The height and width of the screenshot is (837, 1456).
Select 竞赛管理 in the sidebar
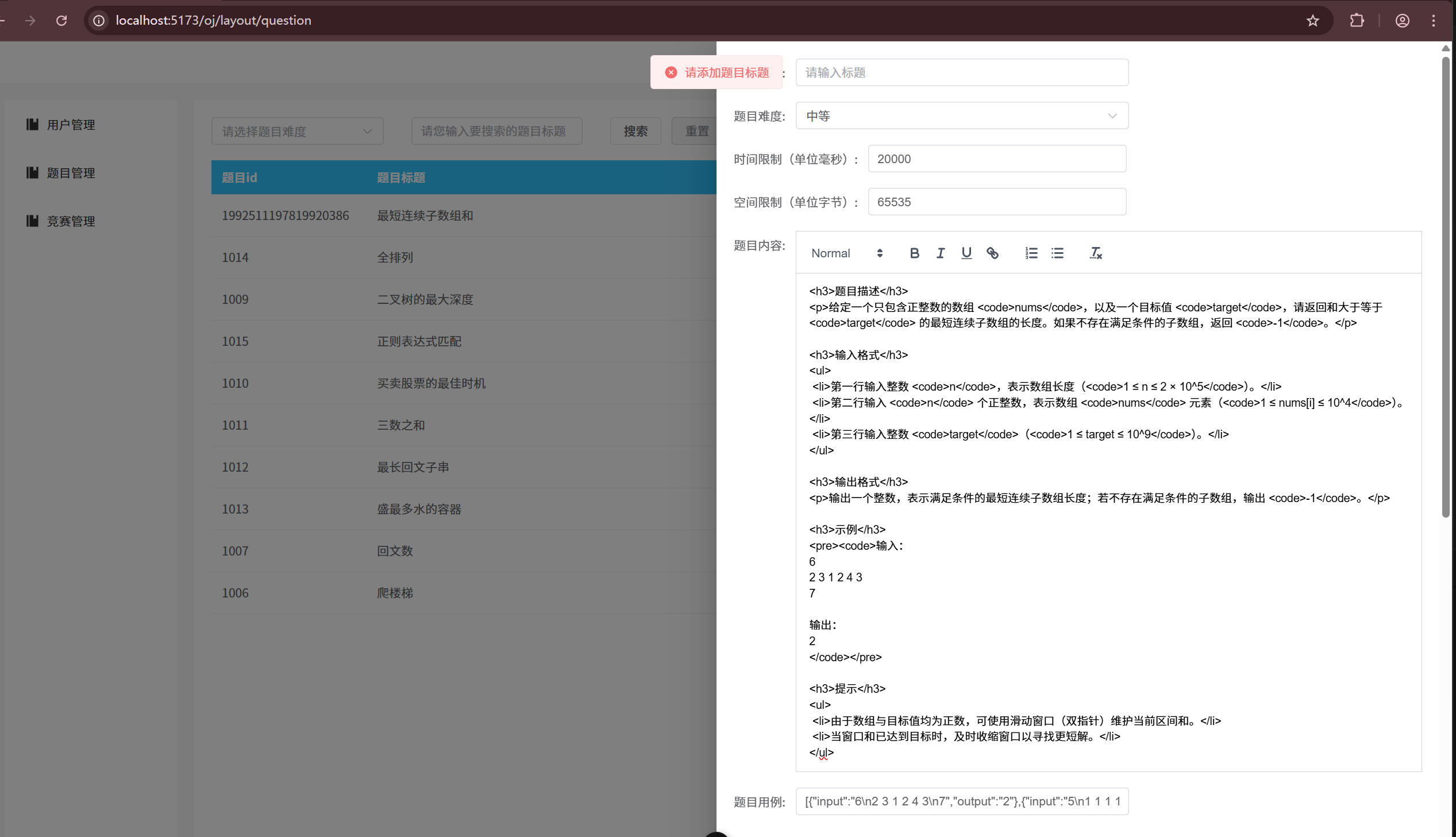tap(70, 221)
